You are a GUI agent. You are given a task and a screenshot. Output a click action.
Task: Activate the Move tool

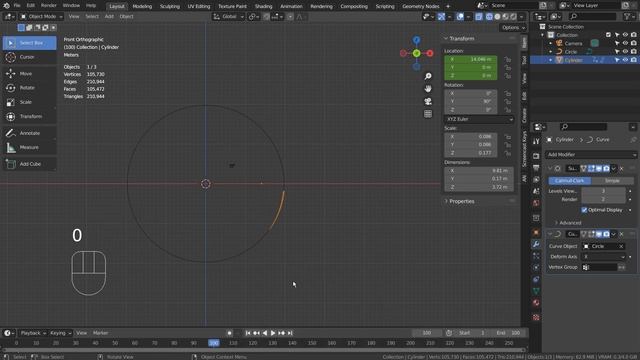click(x=29, y=73)
